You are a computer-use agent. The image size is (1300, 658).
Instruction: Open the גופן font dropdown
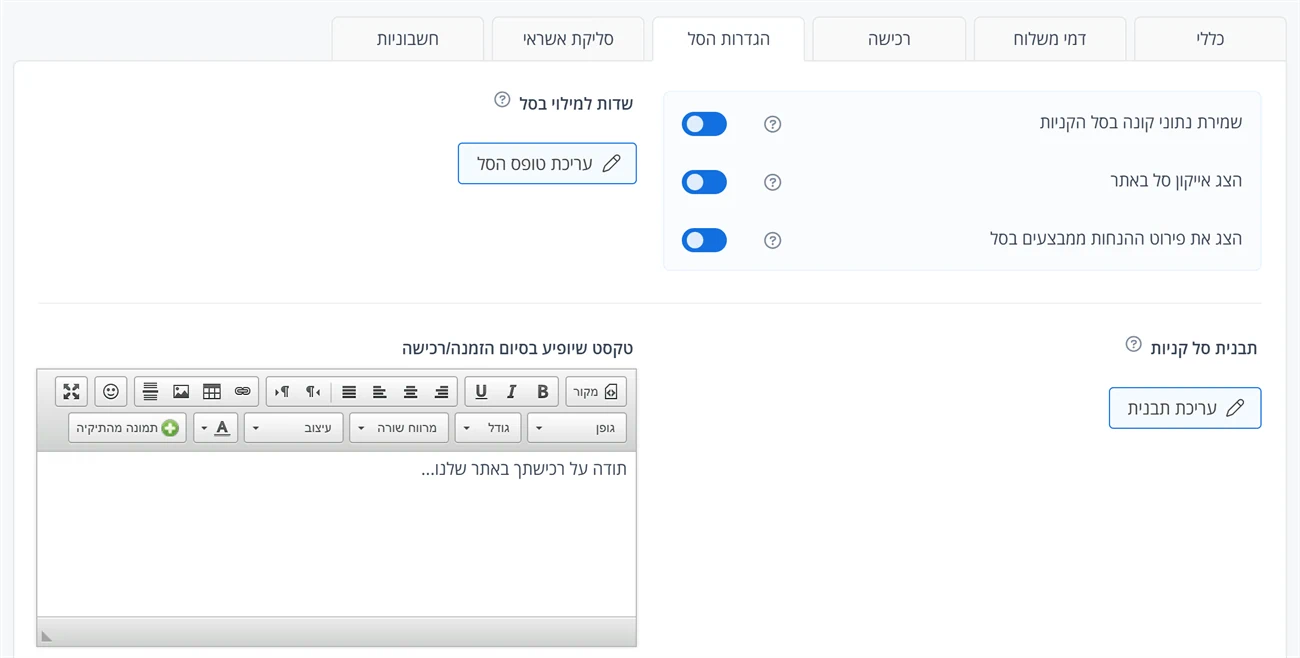click(577, 428)
